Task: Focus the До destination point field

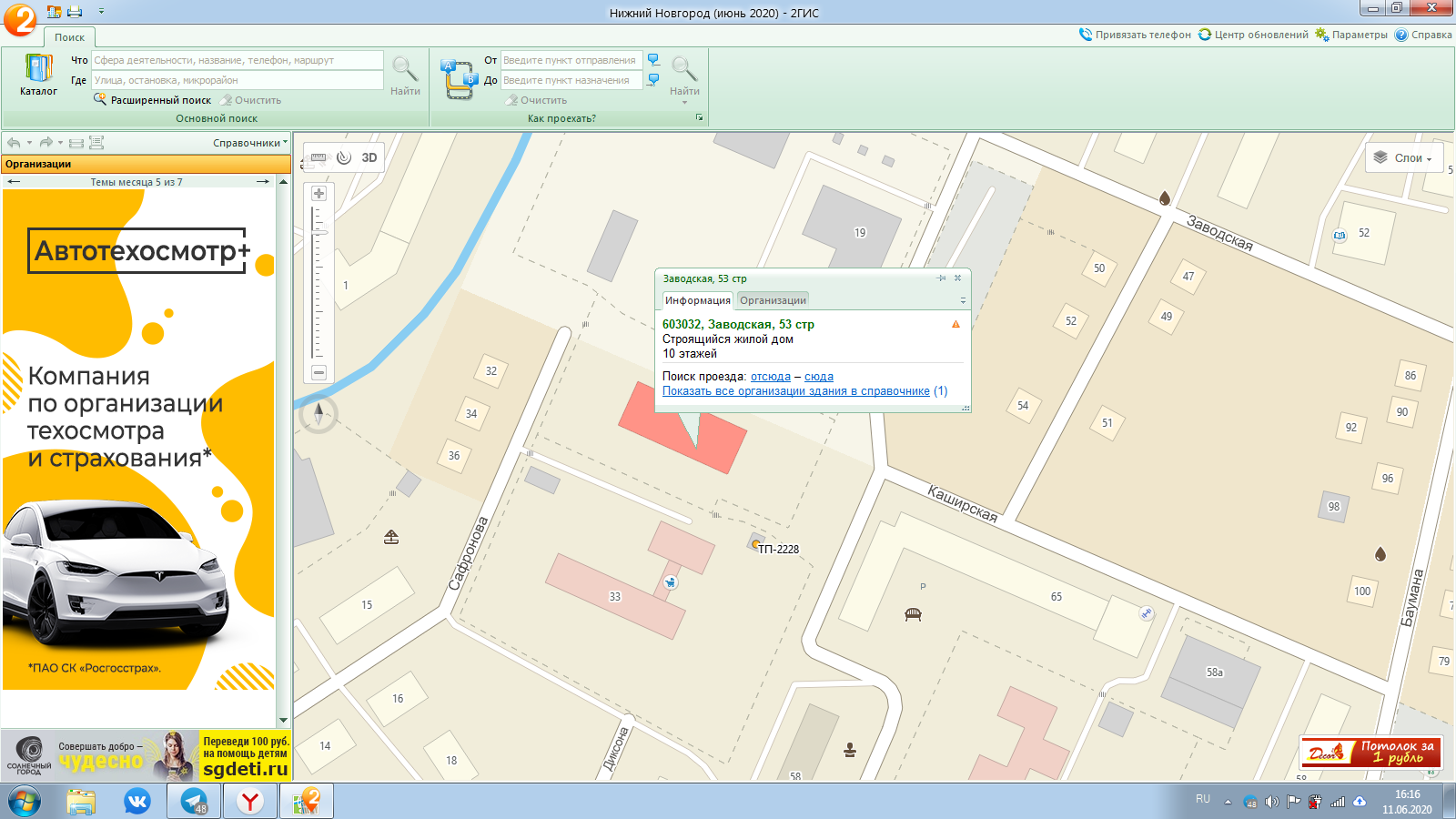Action: [572, 80]
